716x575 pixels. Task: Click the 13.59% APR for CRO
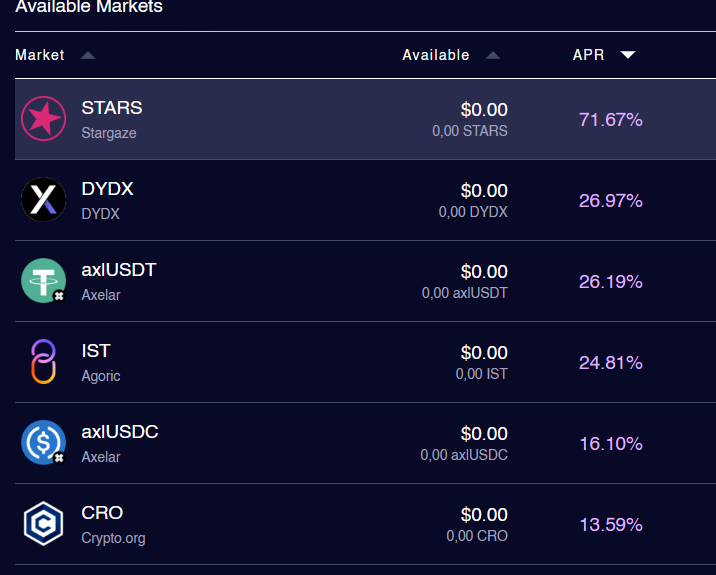(x=610, y=525)
